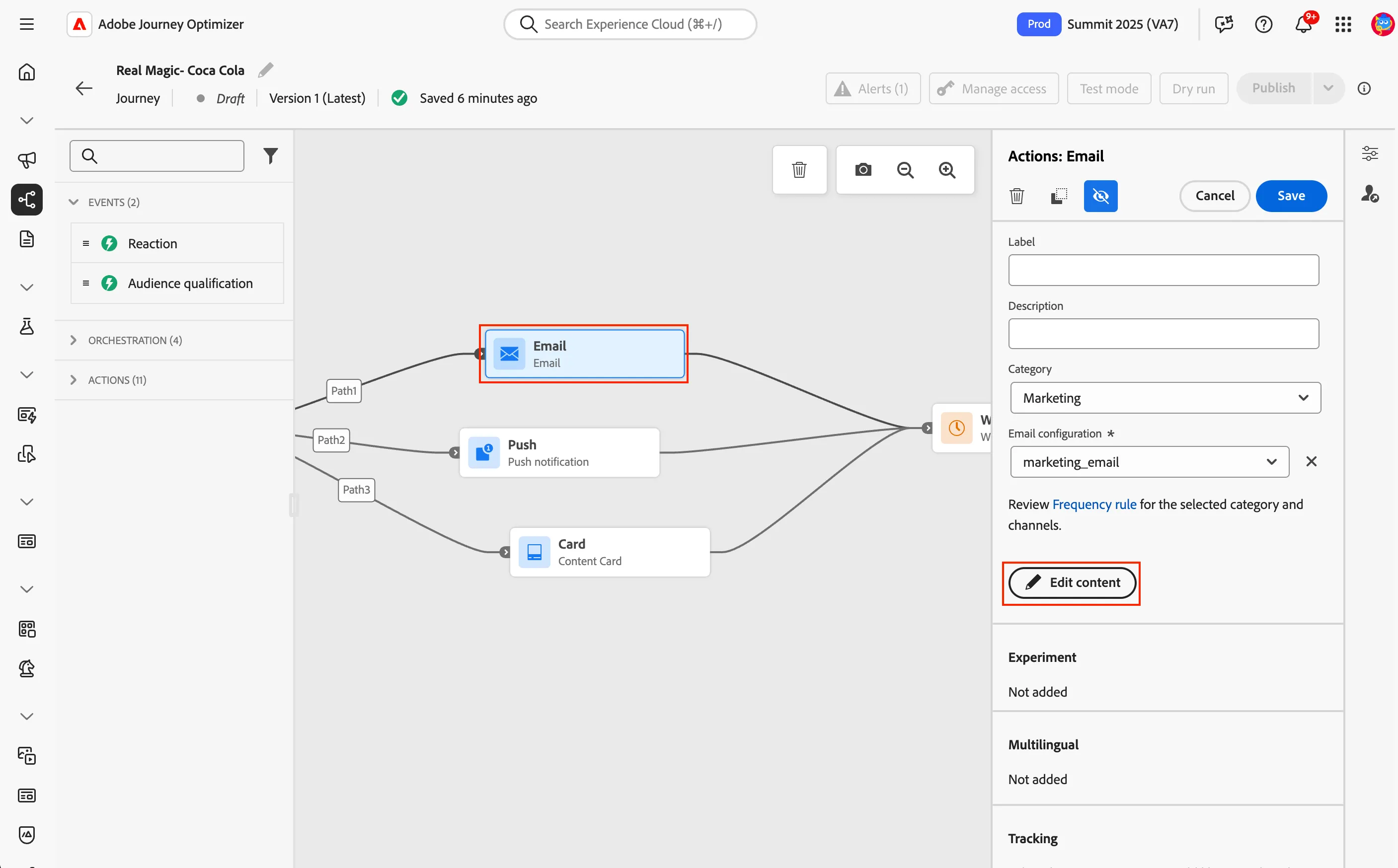Save the Email action settings

[x=1291, y=196]
